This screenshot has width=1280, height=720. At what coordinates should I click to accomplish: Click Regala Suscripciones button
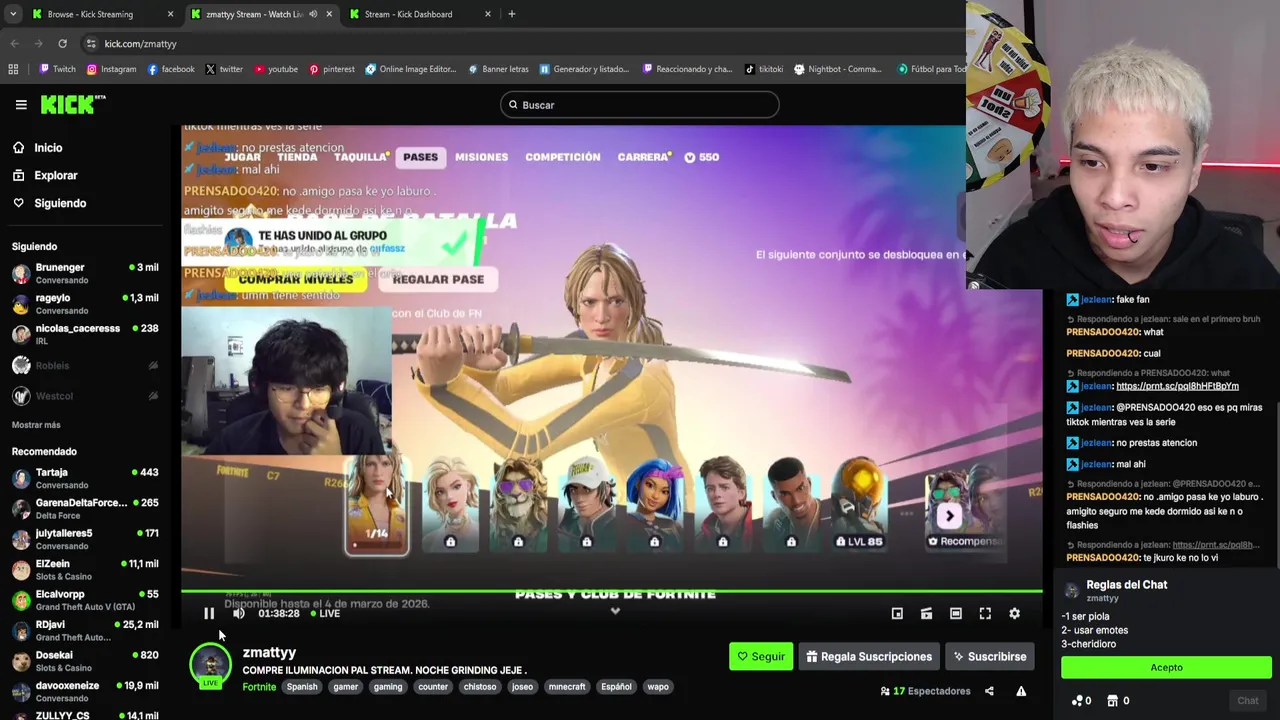pos(869,656)
